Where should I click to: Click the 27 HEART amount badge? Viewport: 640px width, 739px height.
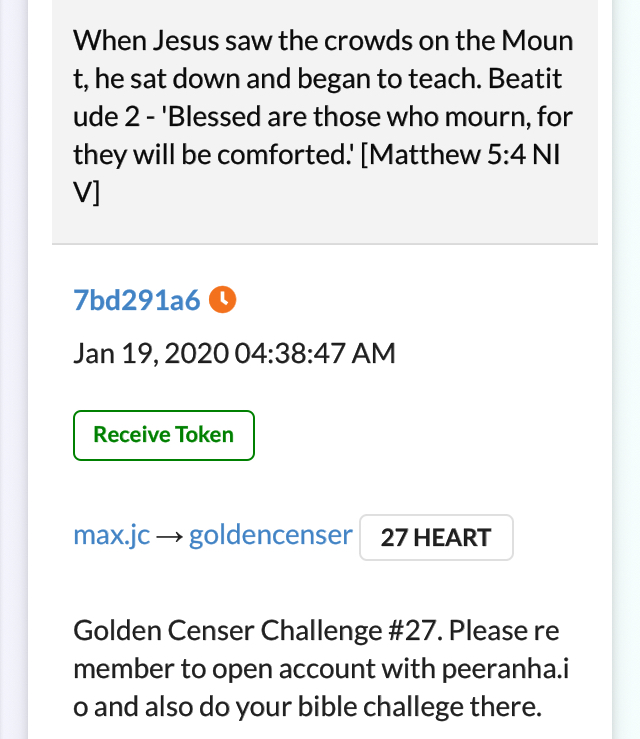coord(436,537)
